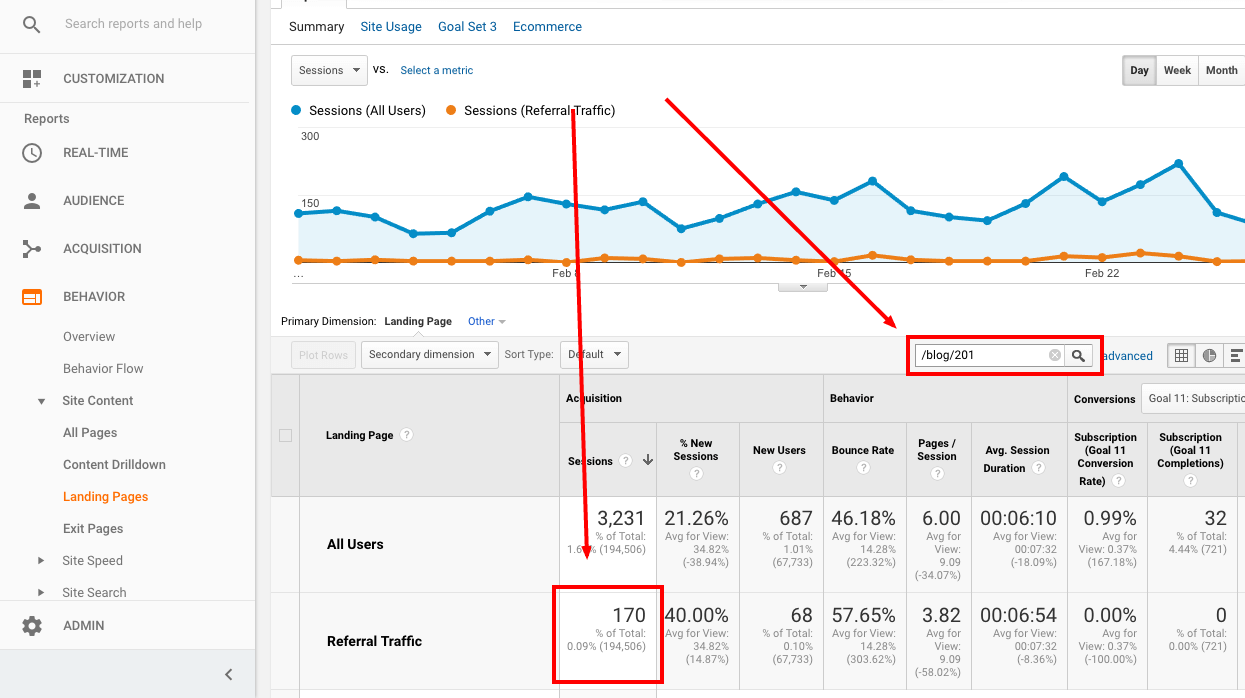Toggle the Day chart granularity
The image size is (1245, 698).
click(x=1138, y=70)
